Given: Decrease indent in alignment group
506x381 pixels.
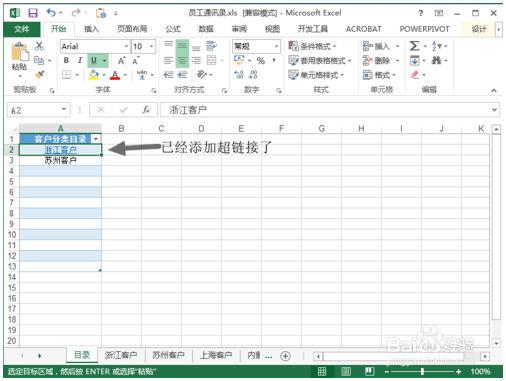Looking at the screenshot, I should pos(169,75).
